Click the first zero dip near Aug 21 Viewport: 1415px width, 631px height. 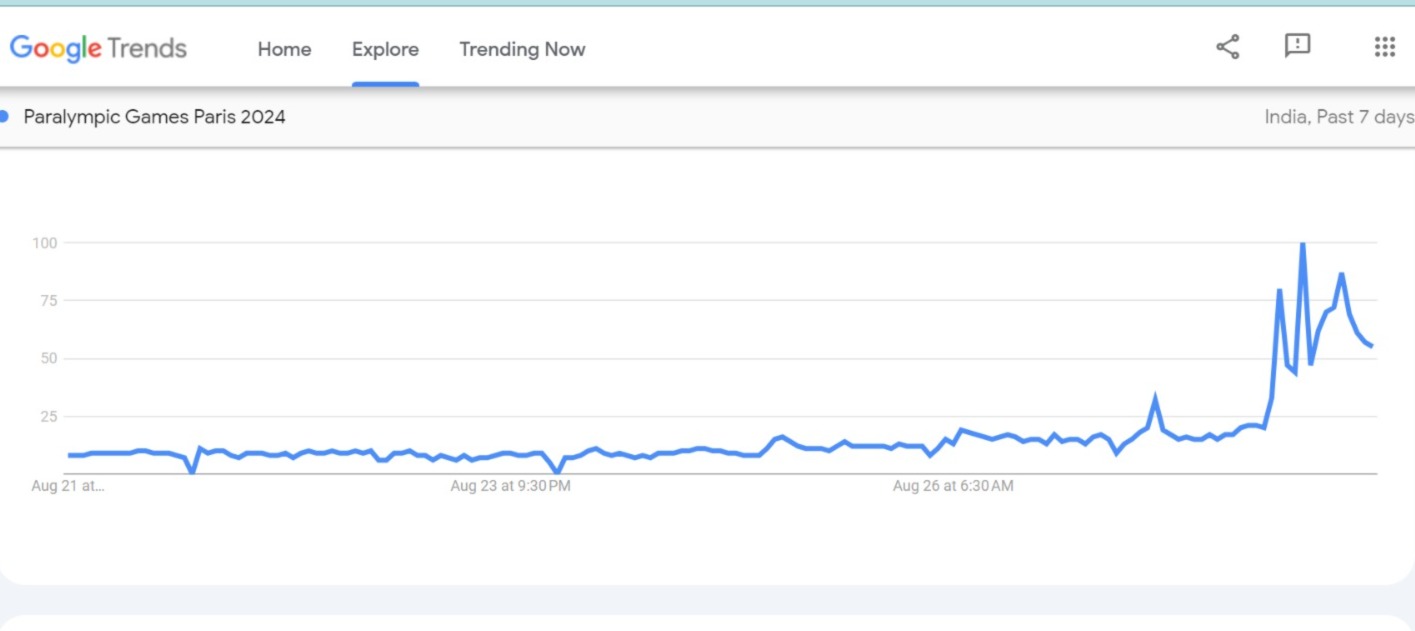coord(192,471)
